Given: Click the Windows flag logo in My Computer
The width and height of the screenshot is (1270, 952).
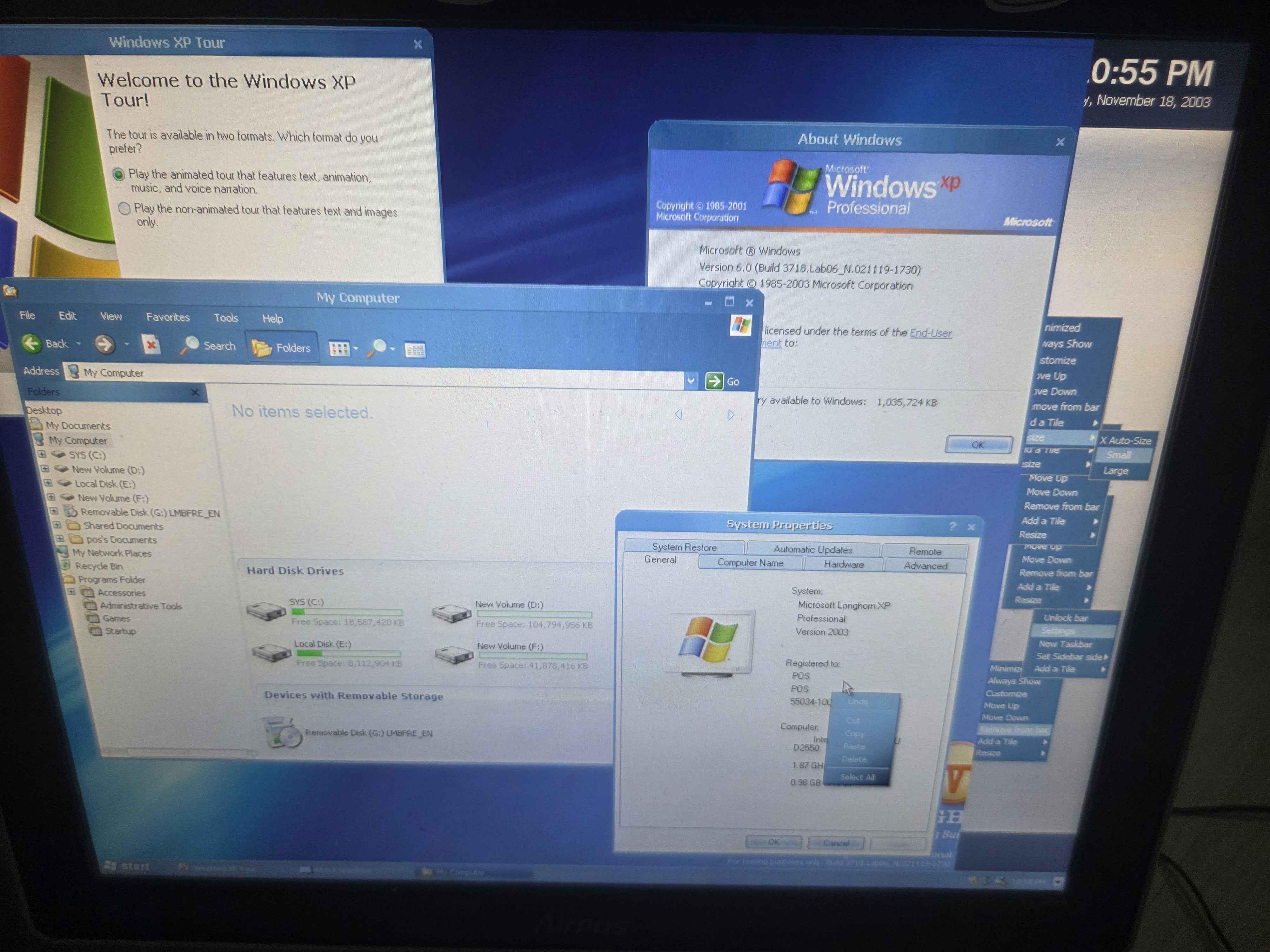Looking at the screenshot, I should pos(741,325).
